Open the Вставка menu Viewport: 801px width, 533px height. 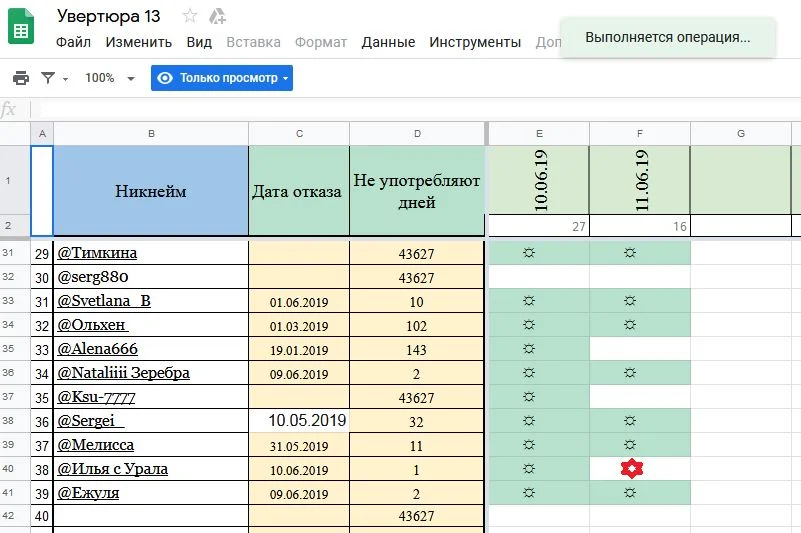(x=253, y=42)
